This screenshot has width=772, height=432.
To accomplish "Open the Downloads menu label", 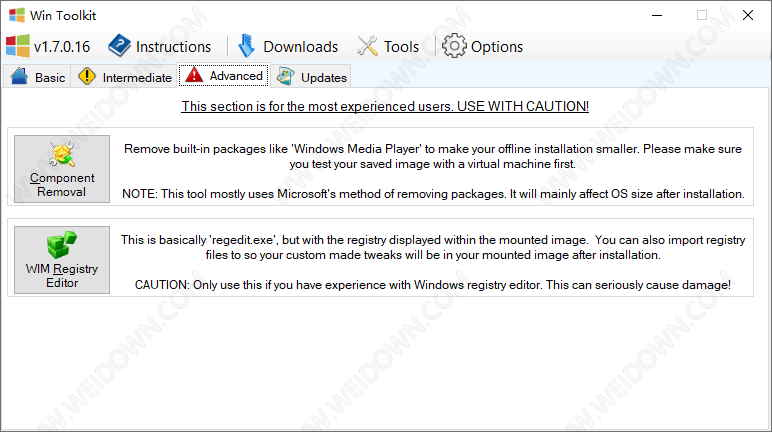I will [x=301, y=47].
